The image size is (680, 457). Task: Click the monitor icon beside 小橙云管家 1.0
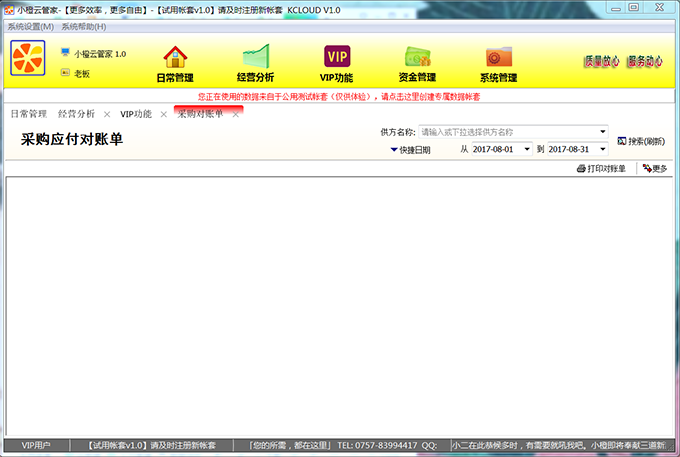point(65,52)
